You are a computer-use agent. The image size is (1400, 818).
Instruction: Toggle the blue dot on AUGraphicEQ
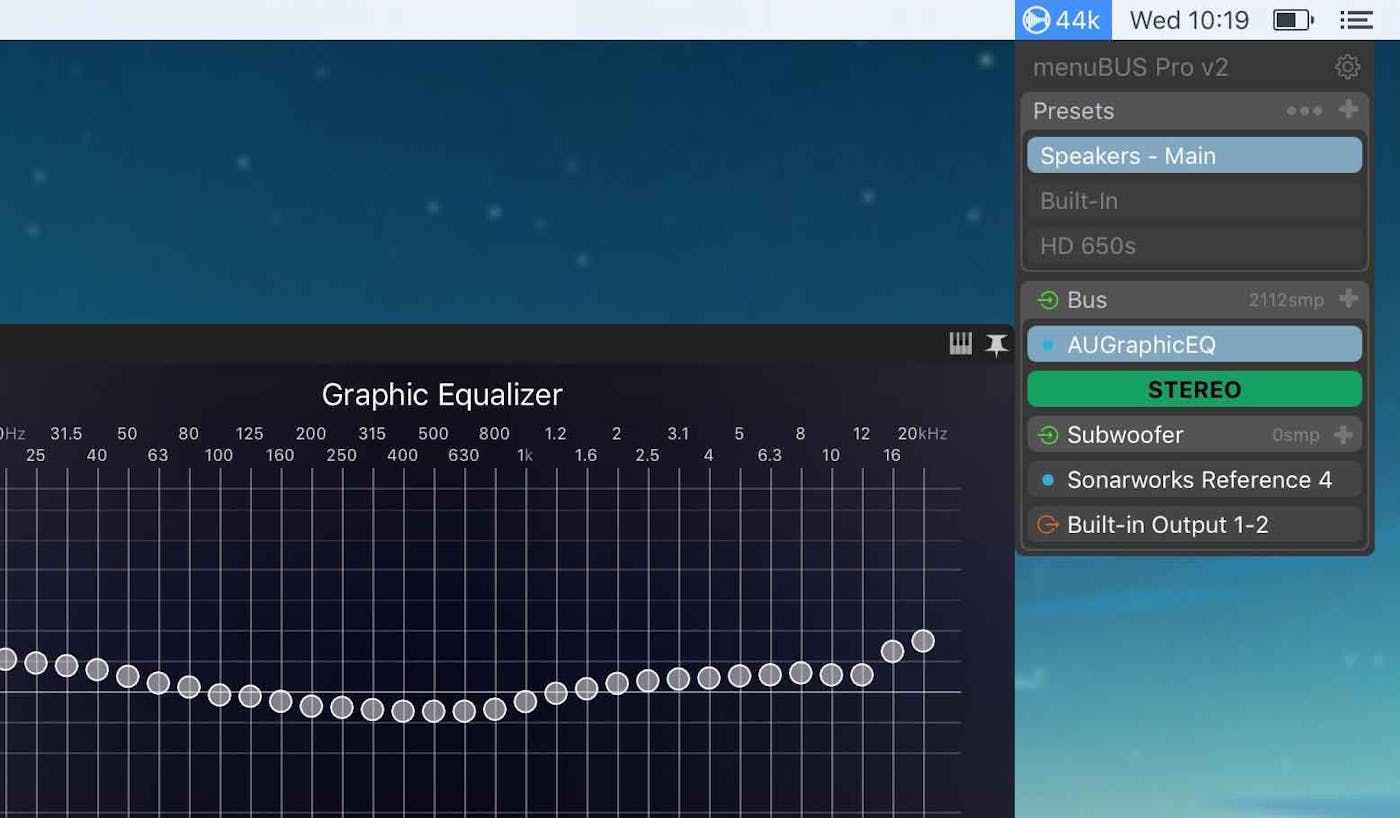coord(1048,345)
